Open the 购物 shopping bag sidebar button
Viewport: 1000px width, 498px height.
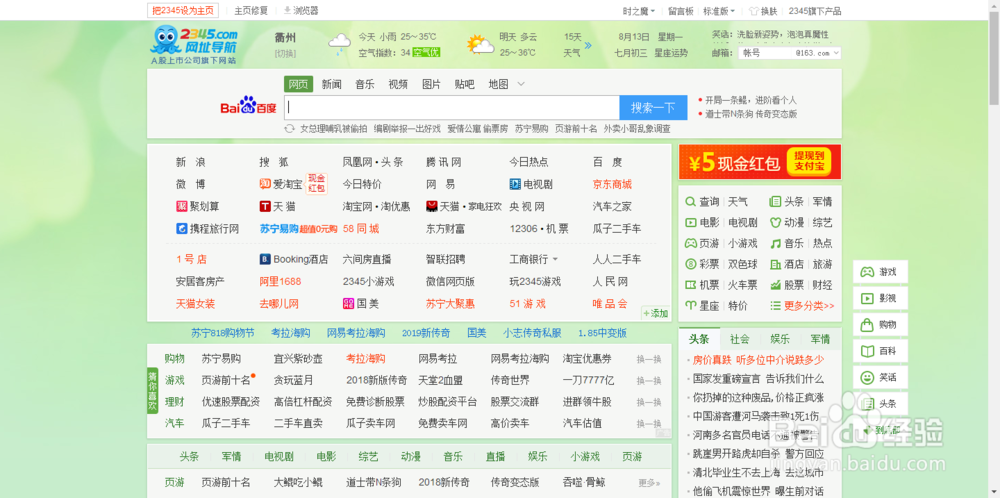pos(880,325)
